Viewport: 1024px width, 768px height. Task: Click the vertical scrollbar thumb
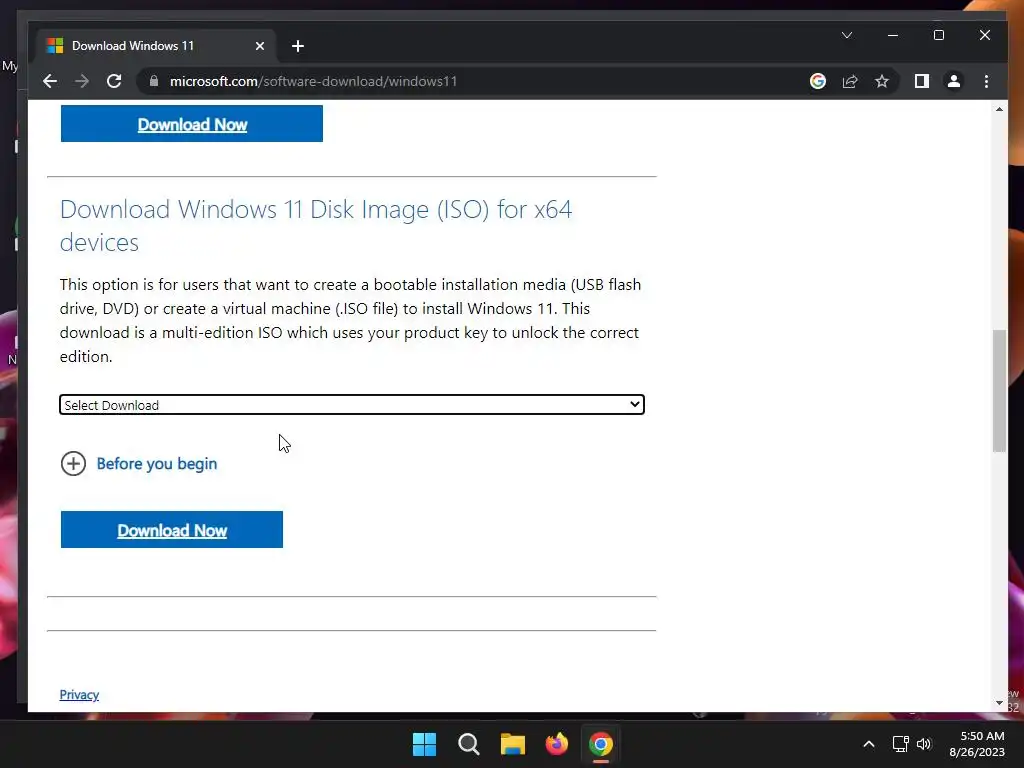coord(999,391)
